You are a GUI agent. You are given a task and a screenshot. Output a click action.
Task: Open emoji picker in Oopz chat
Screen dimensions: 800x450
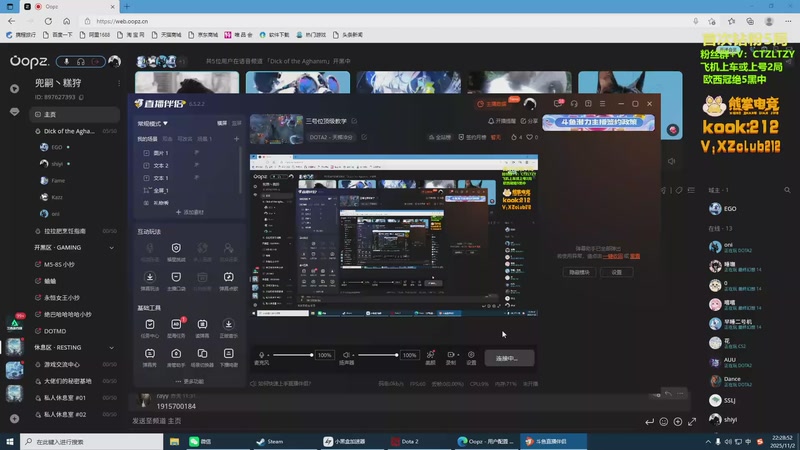[663, 421]
